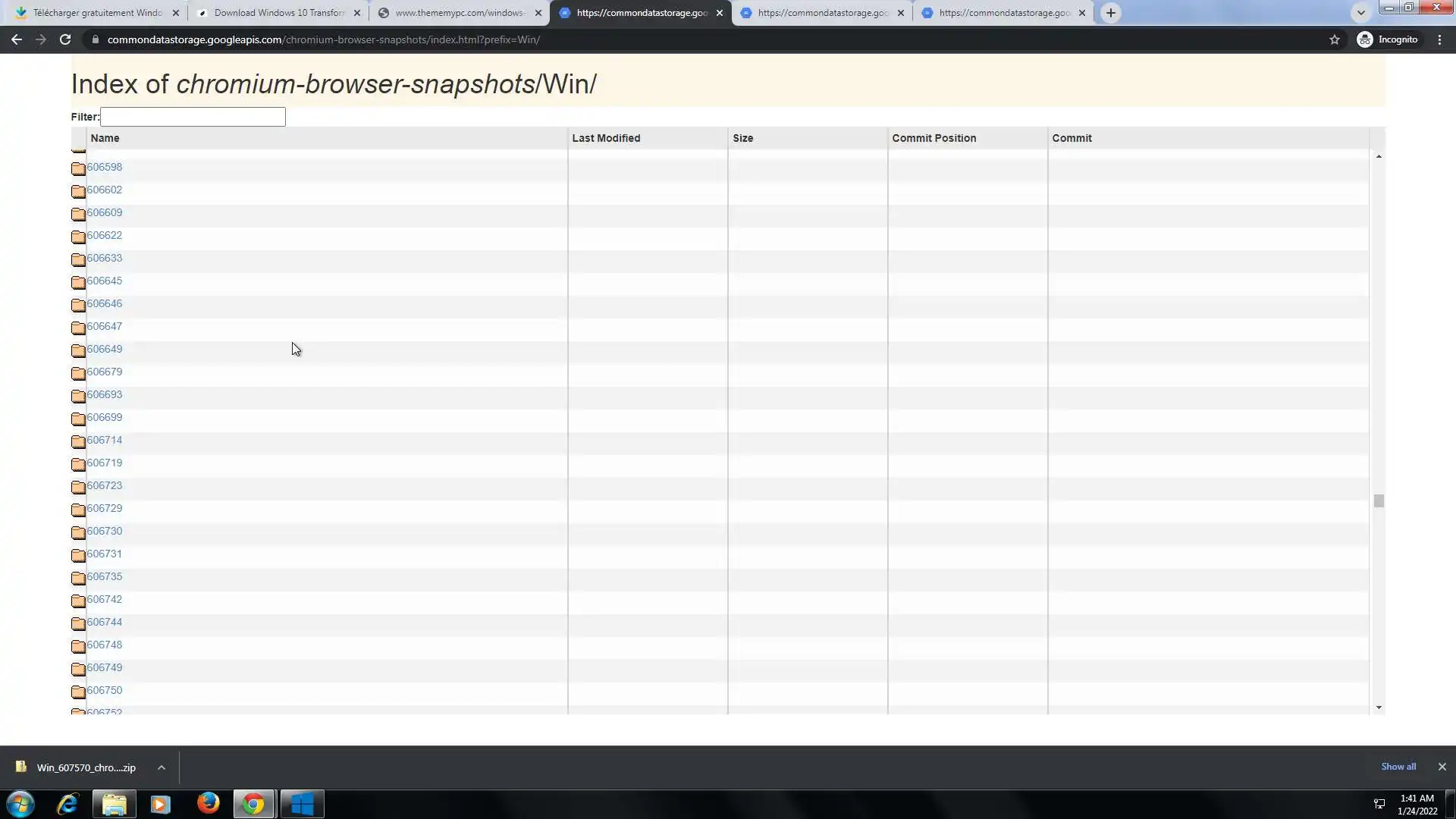Click the browser reload icon
This screenshot has height=819, width=1456.
coord(65,39)
